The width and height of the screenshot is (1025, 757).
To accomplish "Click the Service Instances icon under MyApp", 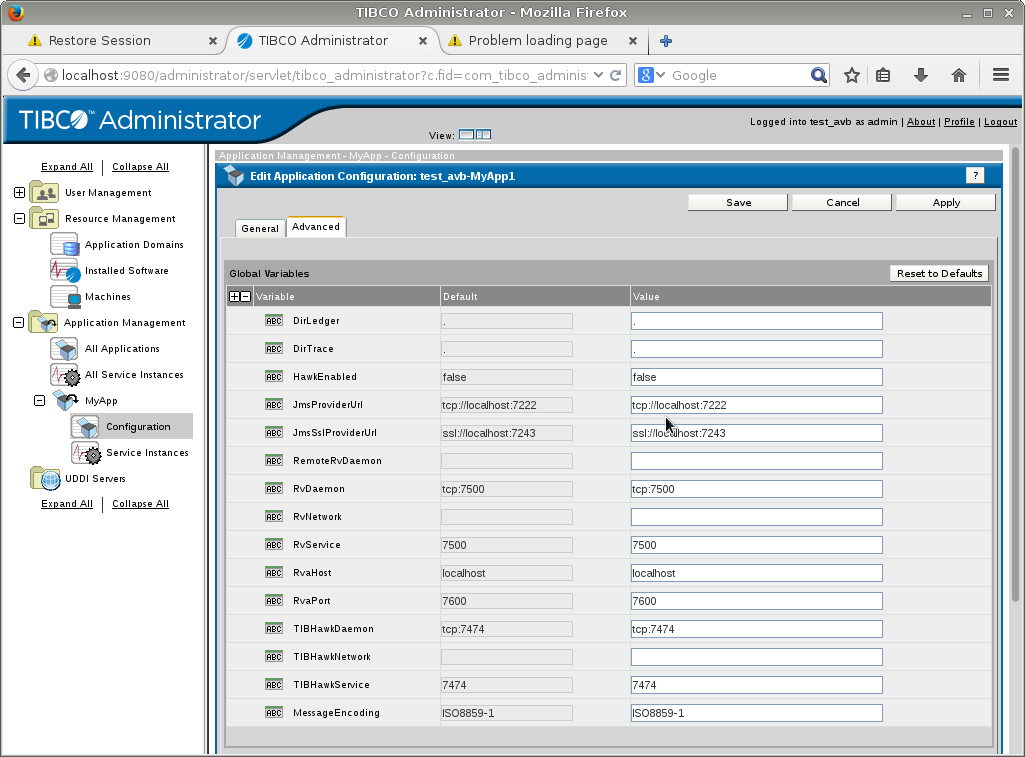I will 86,453.
